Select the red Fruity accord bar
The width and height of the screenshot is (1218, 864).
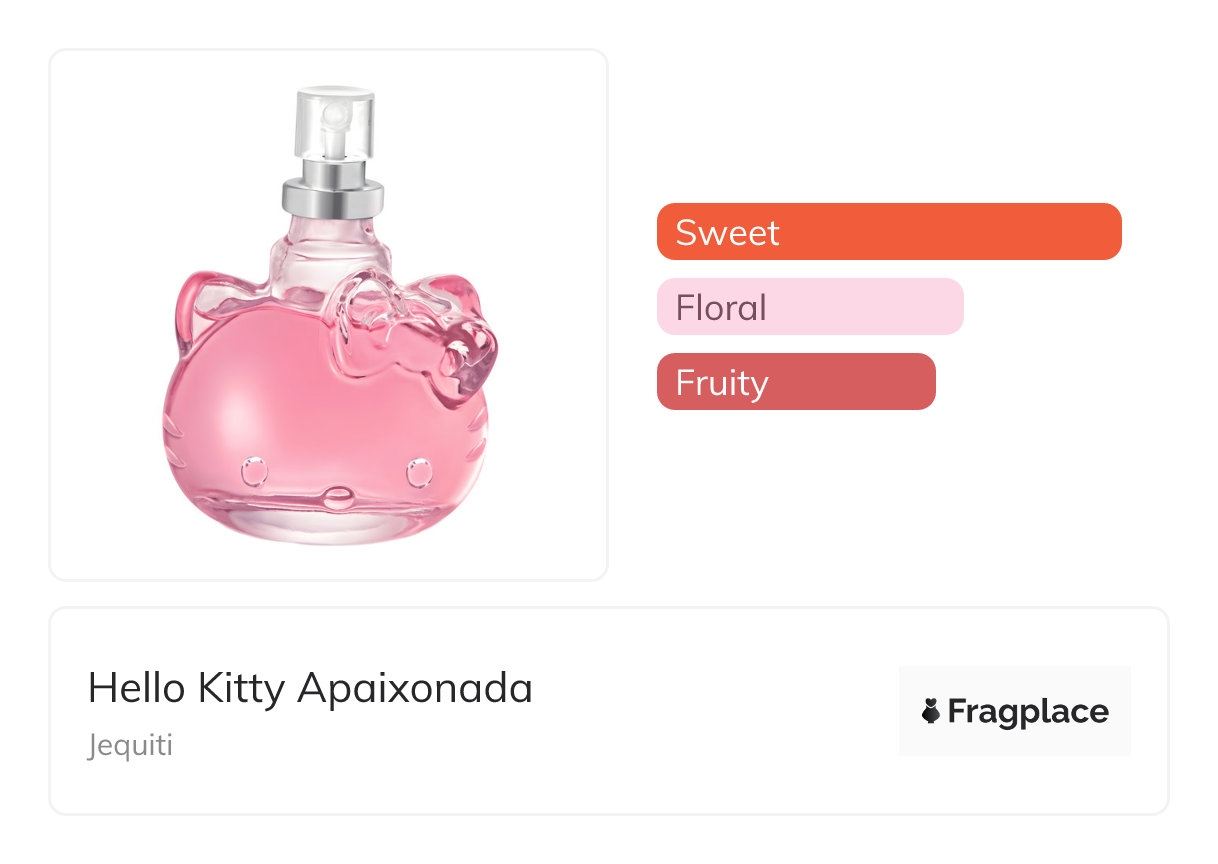pos(795,382)
